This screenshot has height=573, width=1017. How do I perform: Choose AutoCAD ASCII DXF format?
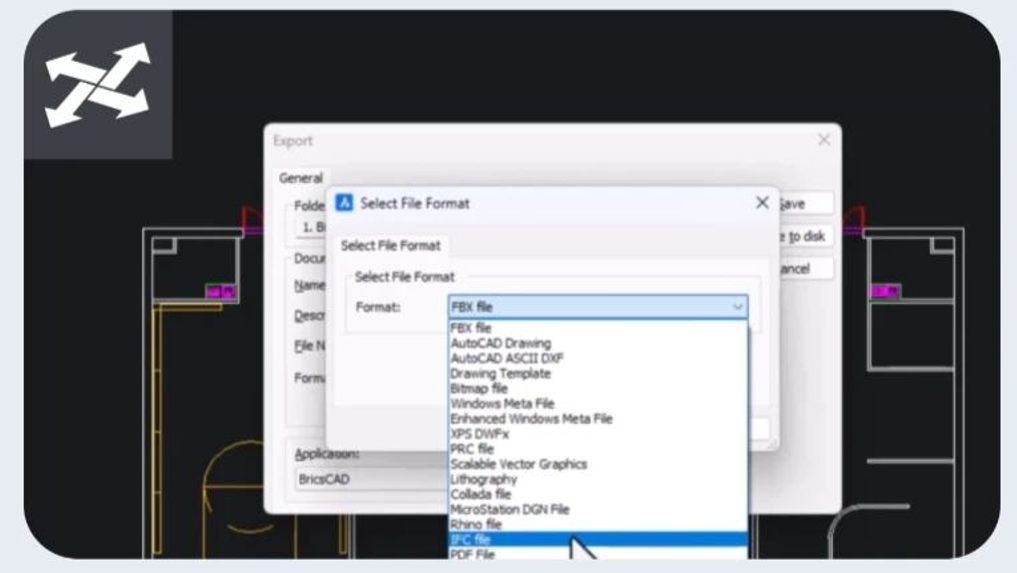(597, 358)
